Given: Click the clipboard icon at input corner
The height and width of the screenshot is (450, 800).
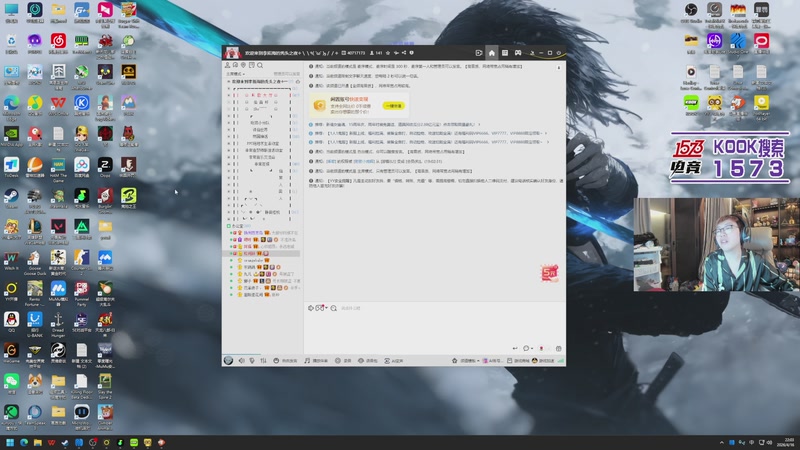Looking at the screenshot, I should [x=559, y=348].
